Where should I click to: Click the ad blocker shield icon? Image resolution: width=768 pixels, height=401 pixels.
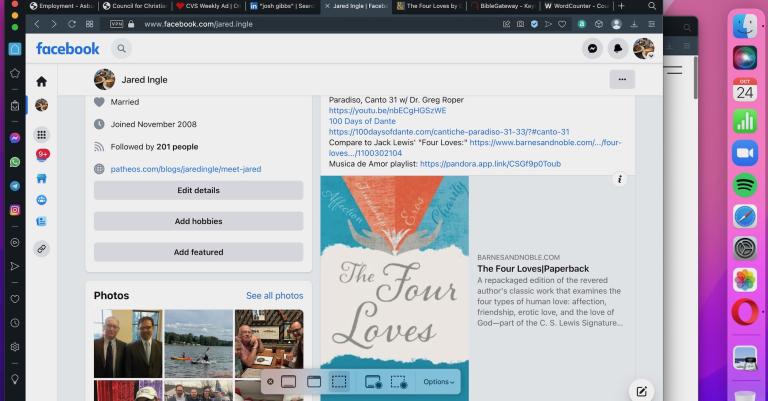[x=534, y=24]
